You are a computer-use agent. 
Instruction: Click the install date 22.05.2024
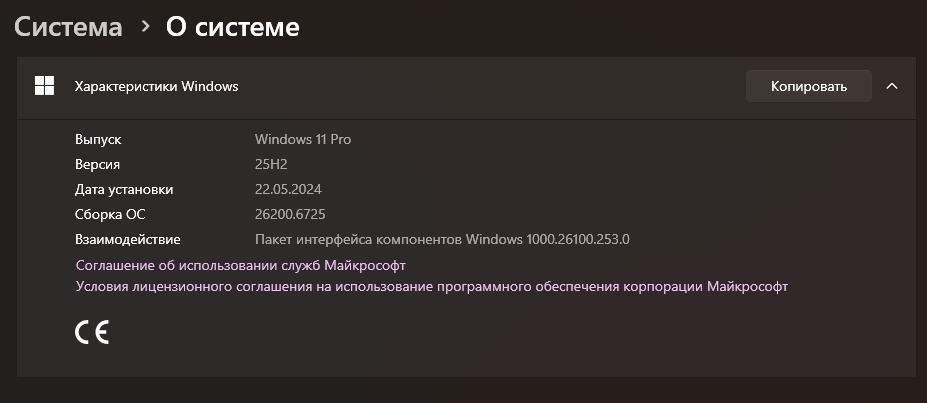(288, 189)
